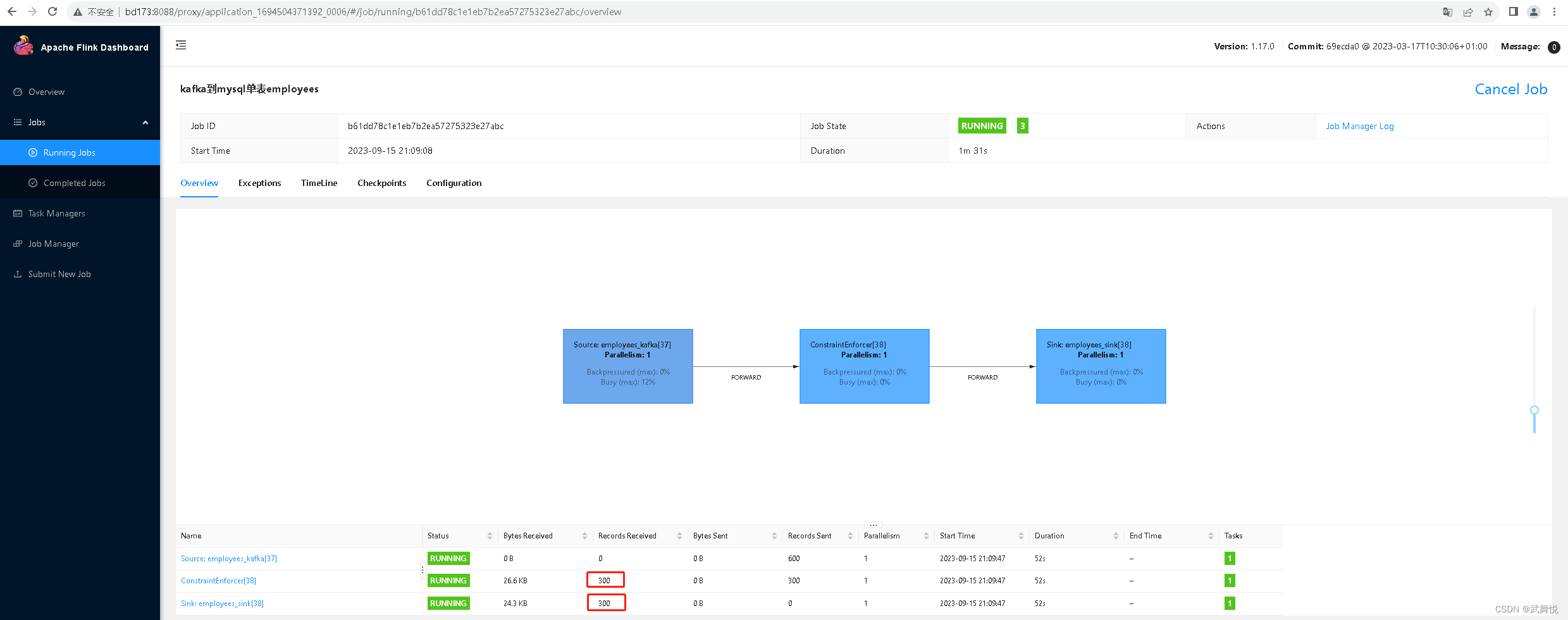Select the Source employees_kafka graph node
Viewport: 1568px width, 620px height.
tap(627, 366)
